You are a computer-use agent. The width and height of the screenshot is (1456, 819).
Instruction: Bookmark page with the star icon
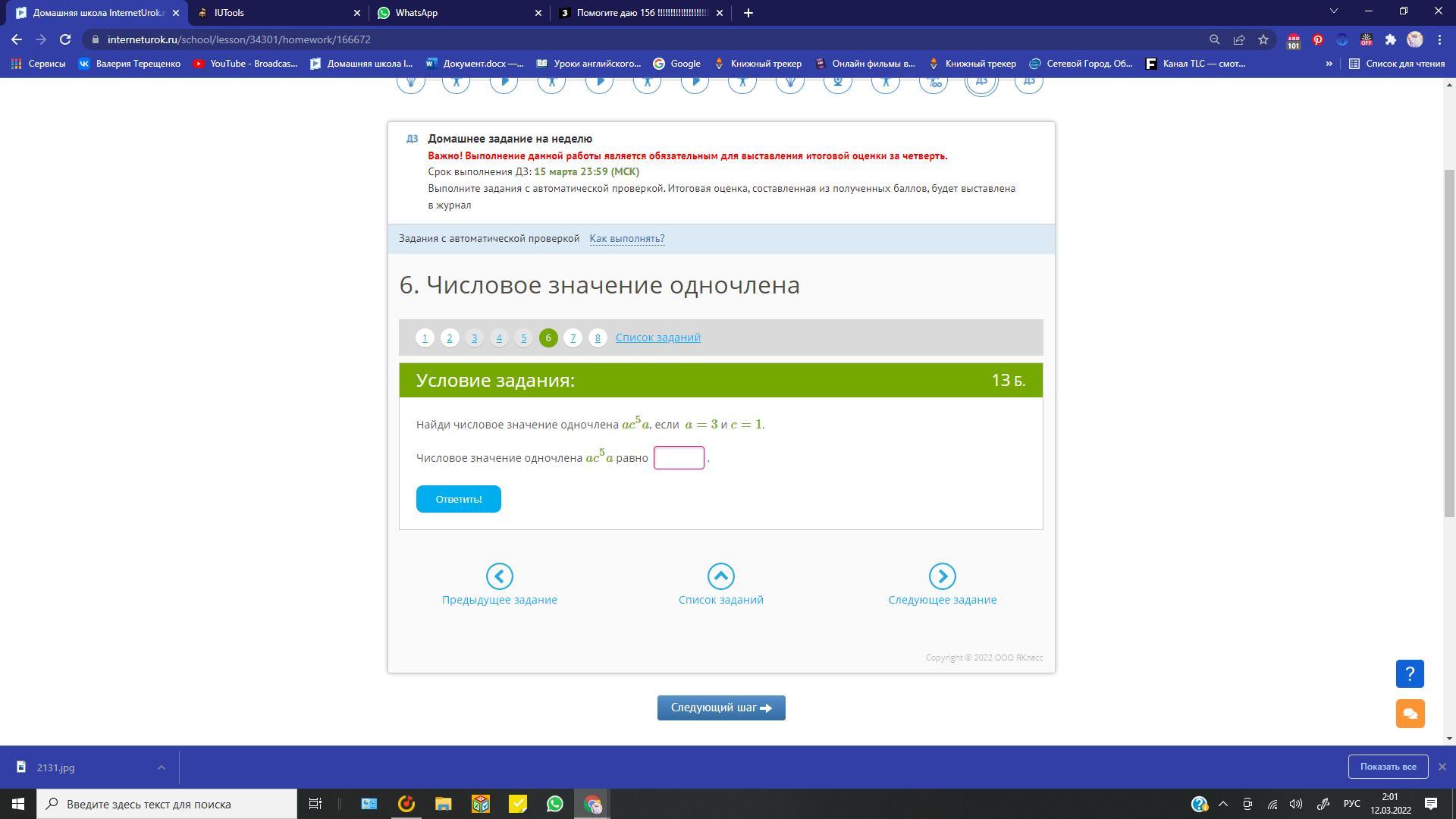(x=1263, y=39)
